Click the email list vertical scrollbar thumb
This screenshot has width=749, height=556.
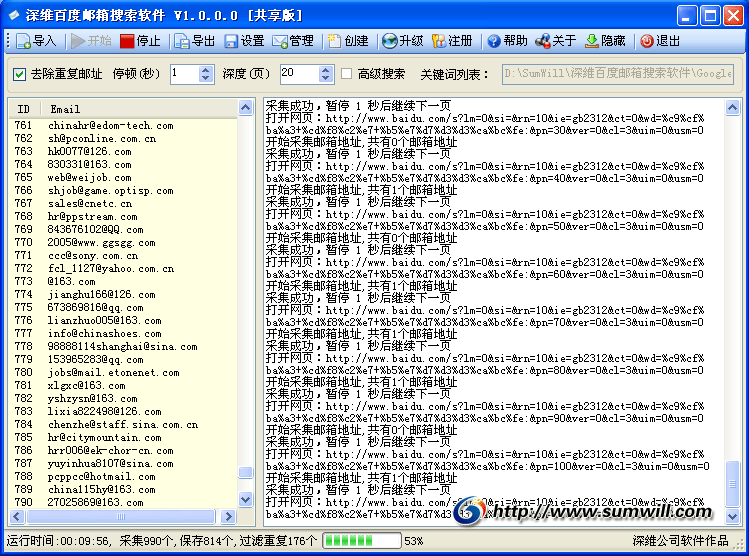246,472
